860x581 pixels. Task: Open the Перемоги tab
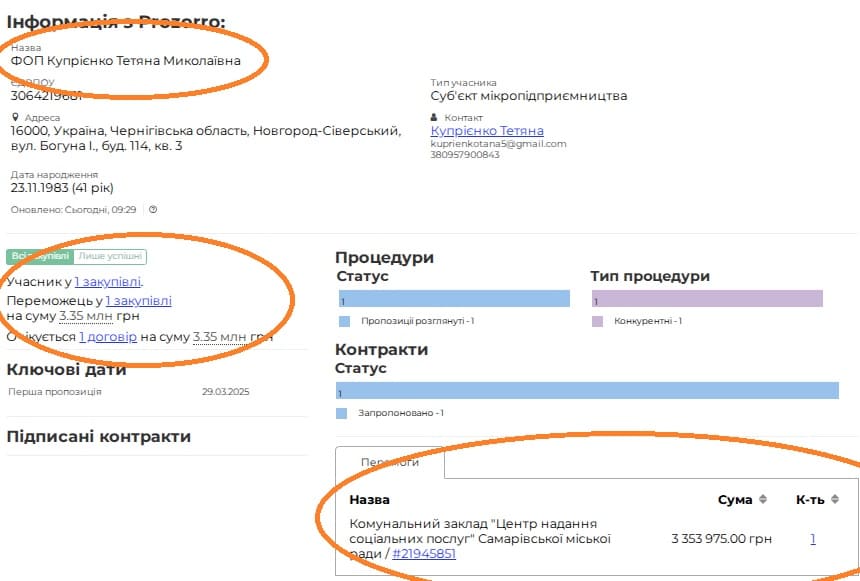point(389,462)
